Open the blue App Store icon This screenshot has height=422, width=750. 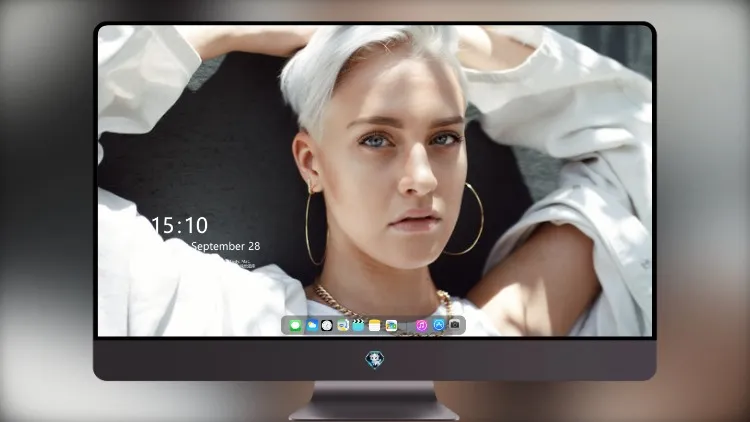[439, 325]
